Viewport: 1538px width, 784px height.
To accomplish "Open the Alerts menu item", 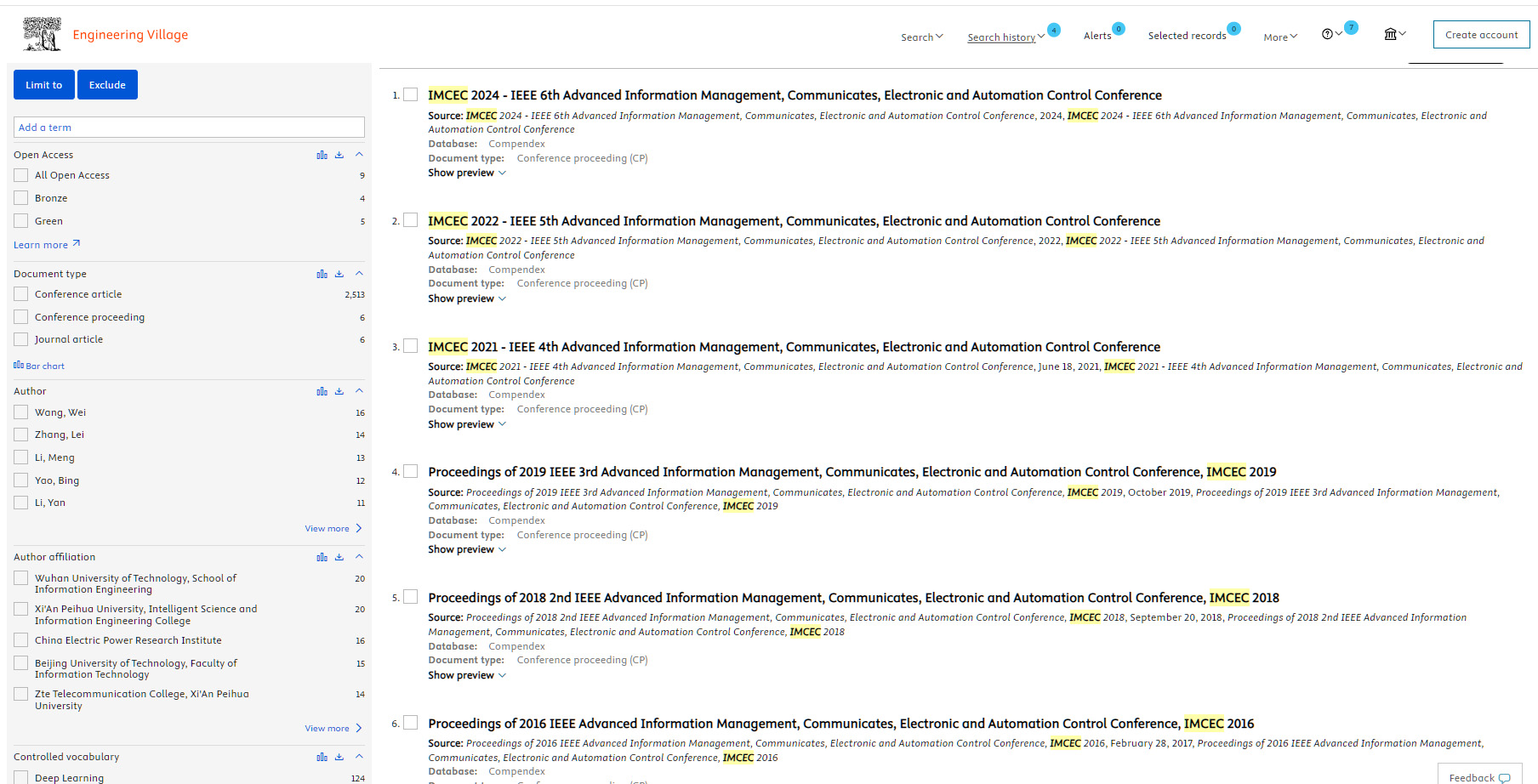I will click(1097, 36).
